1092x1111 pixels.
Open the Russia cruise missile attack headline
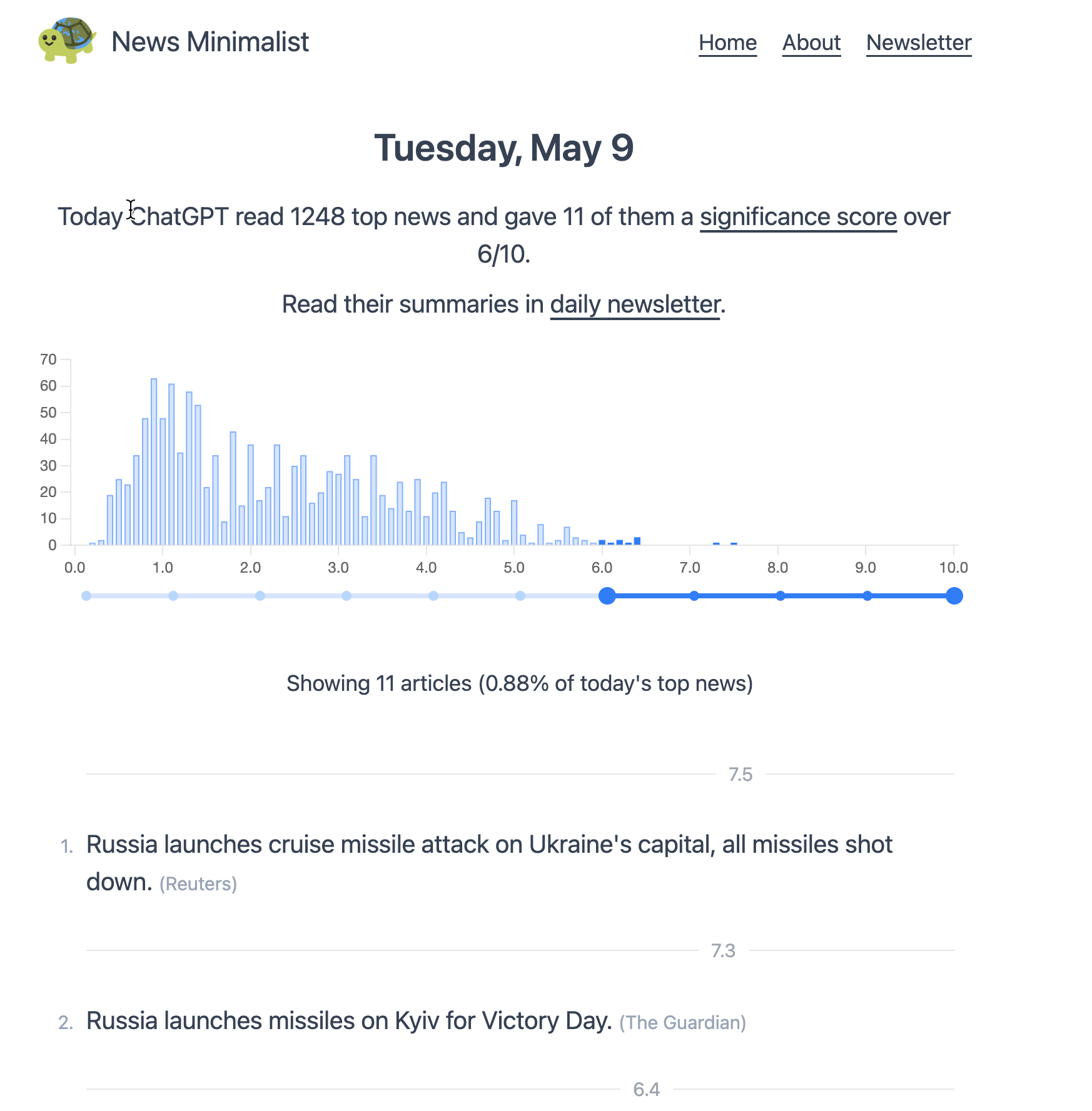(488, 845)
